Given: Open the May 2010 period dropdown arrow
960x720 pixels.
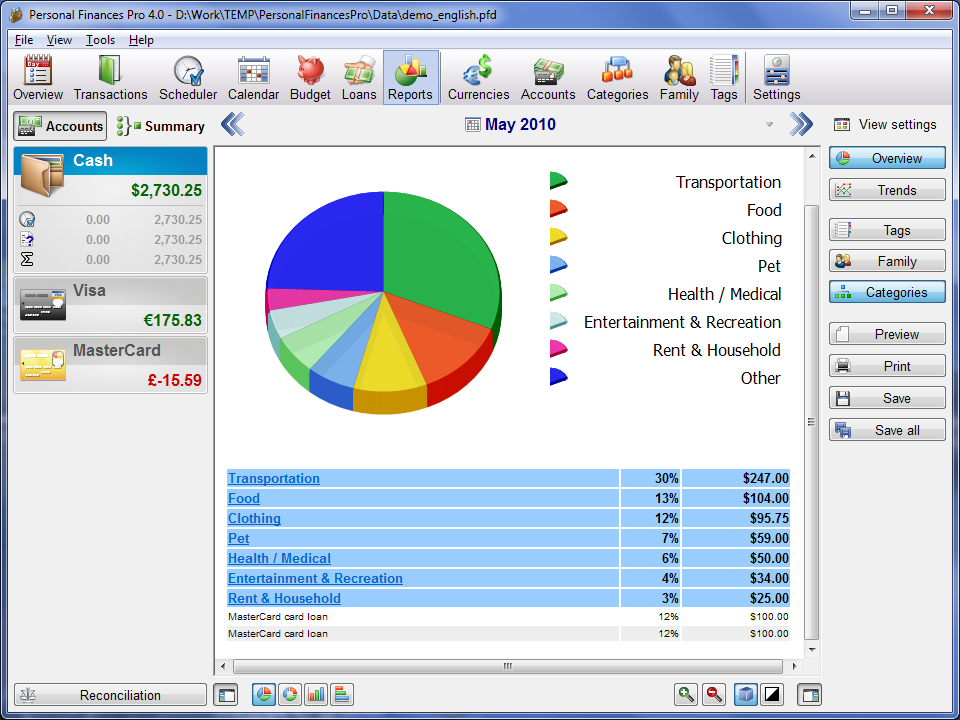Looking at the screenshot, I should click(x=770, y=124).
